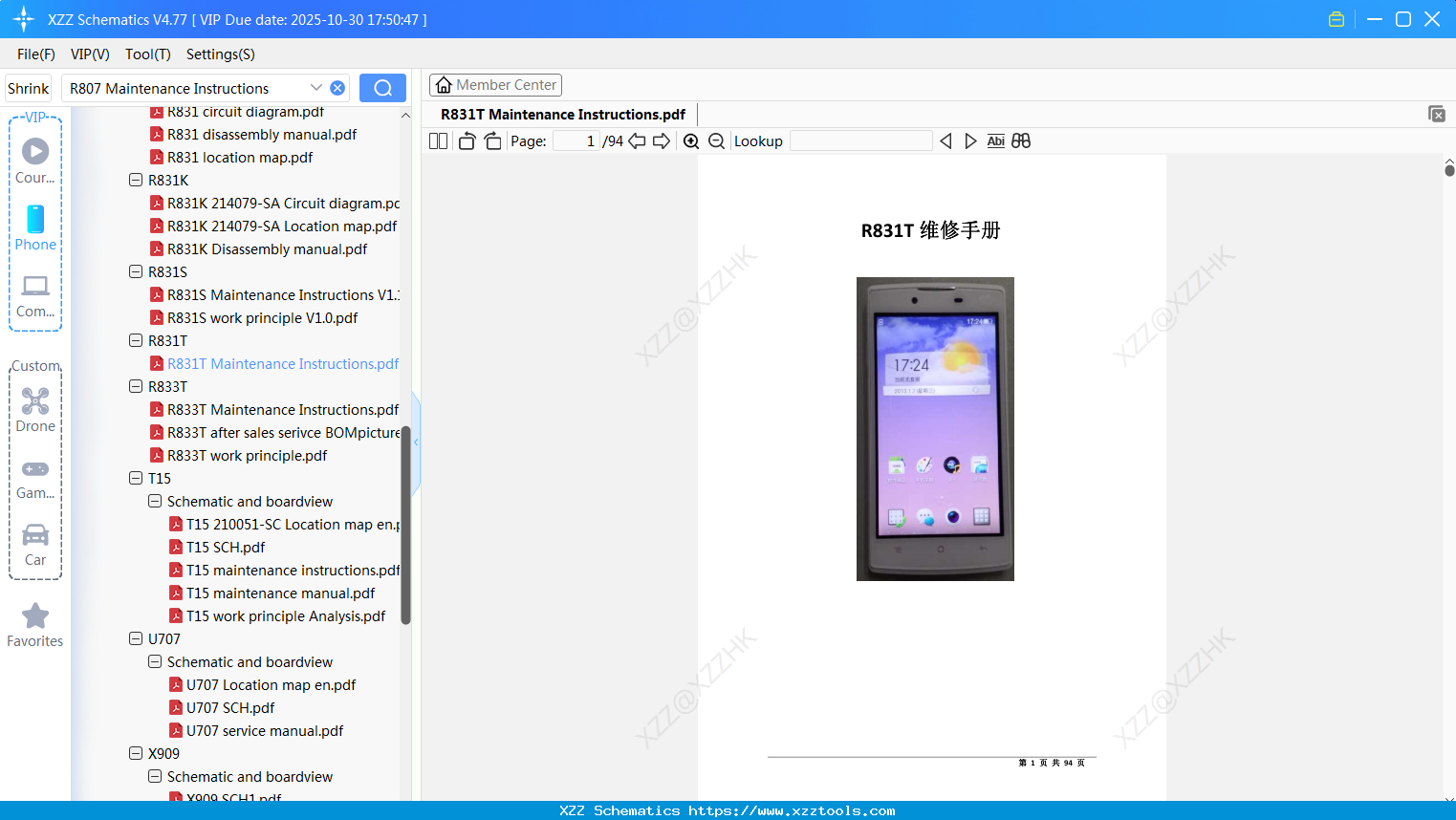
Task: Collapse the T15 Schematic and boardview group
Action: point(154,501)
